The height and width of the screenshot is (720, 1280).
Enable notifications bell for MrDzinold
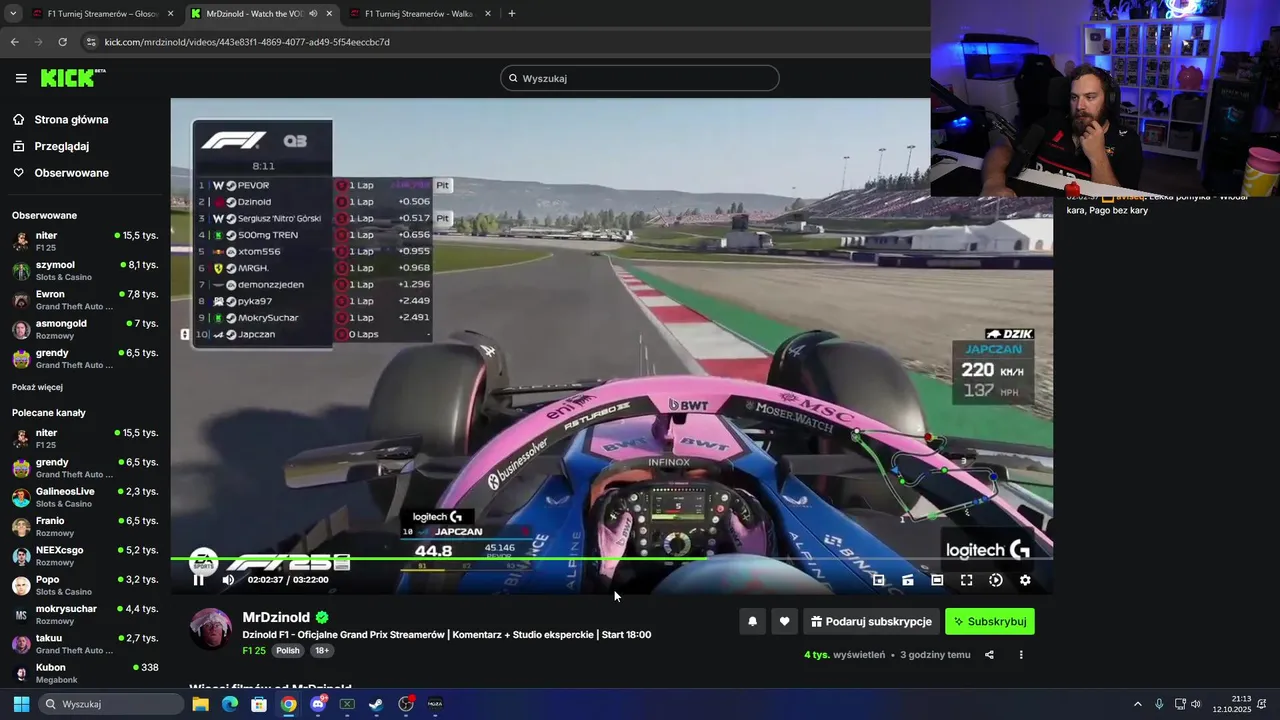(x=753, y=621)
